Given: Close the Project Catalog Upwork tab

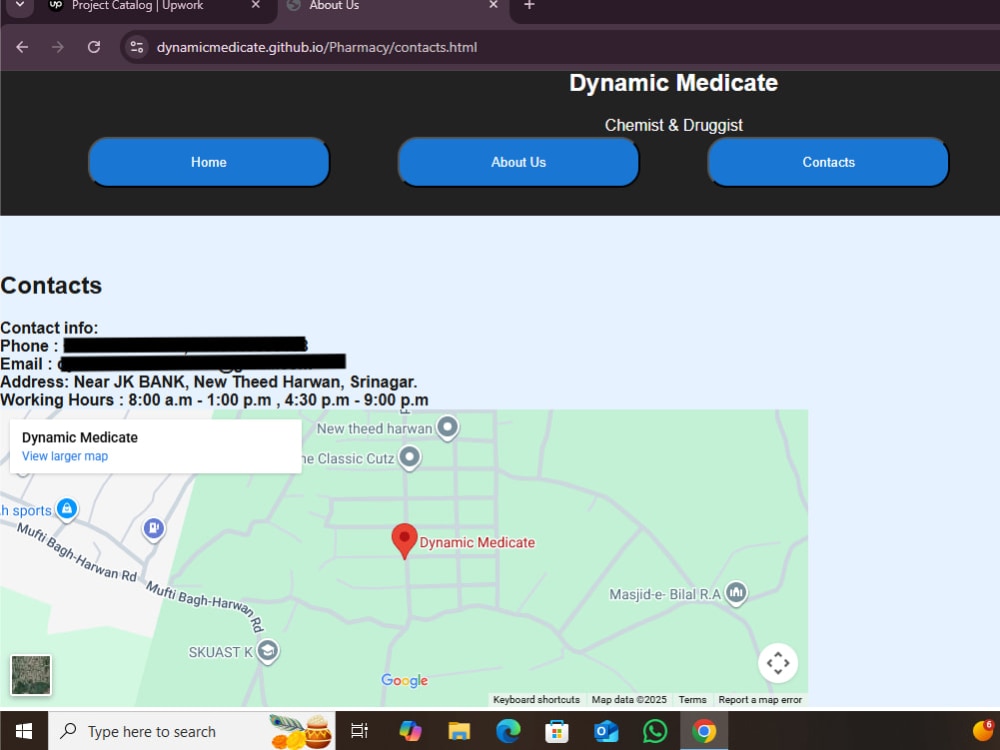Looking at the screenshot, I should click(x=256, y=5).
